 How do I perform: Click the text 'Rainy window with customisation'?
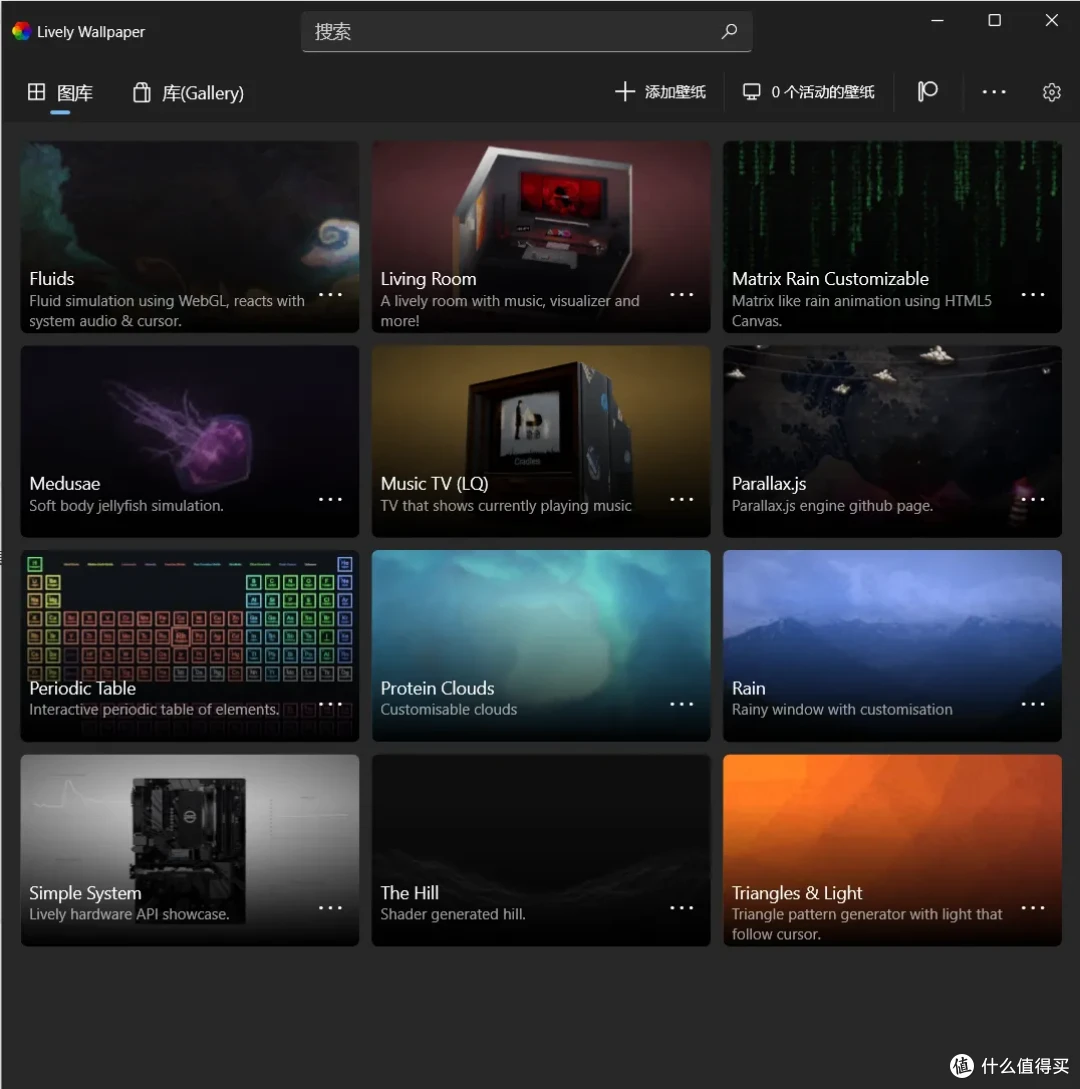point(842,710)
